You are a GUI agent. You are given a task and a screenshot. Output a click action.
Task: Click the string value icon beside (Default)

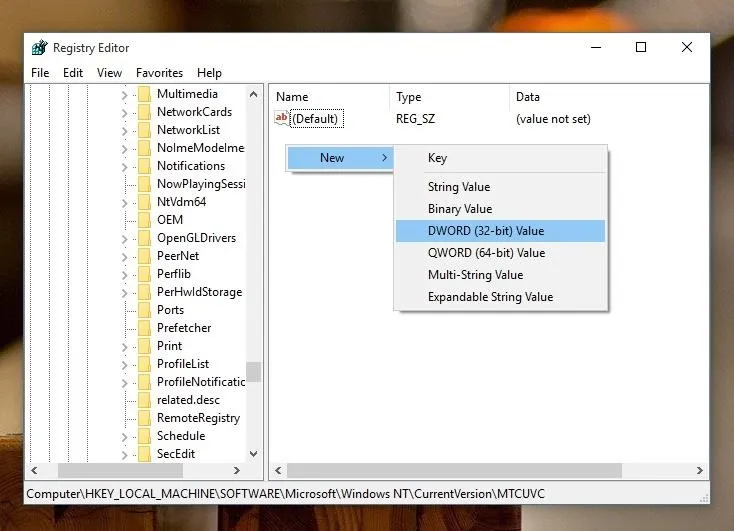point(281,118)
